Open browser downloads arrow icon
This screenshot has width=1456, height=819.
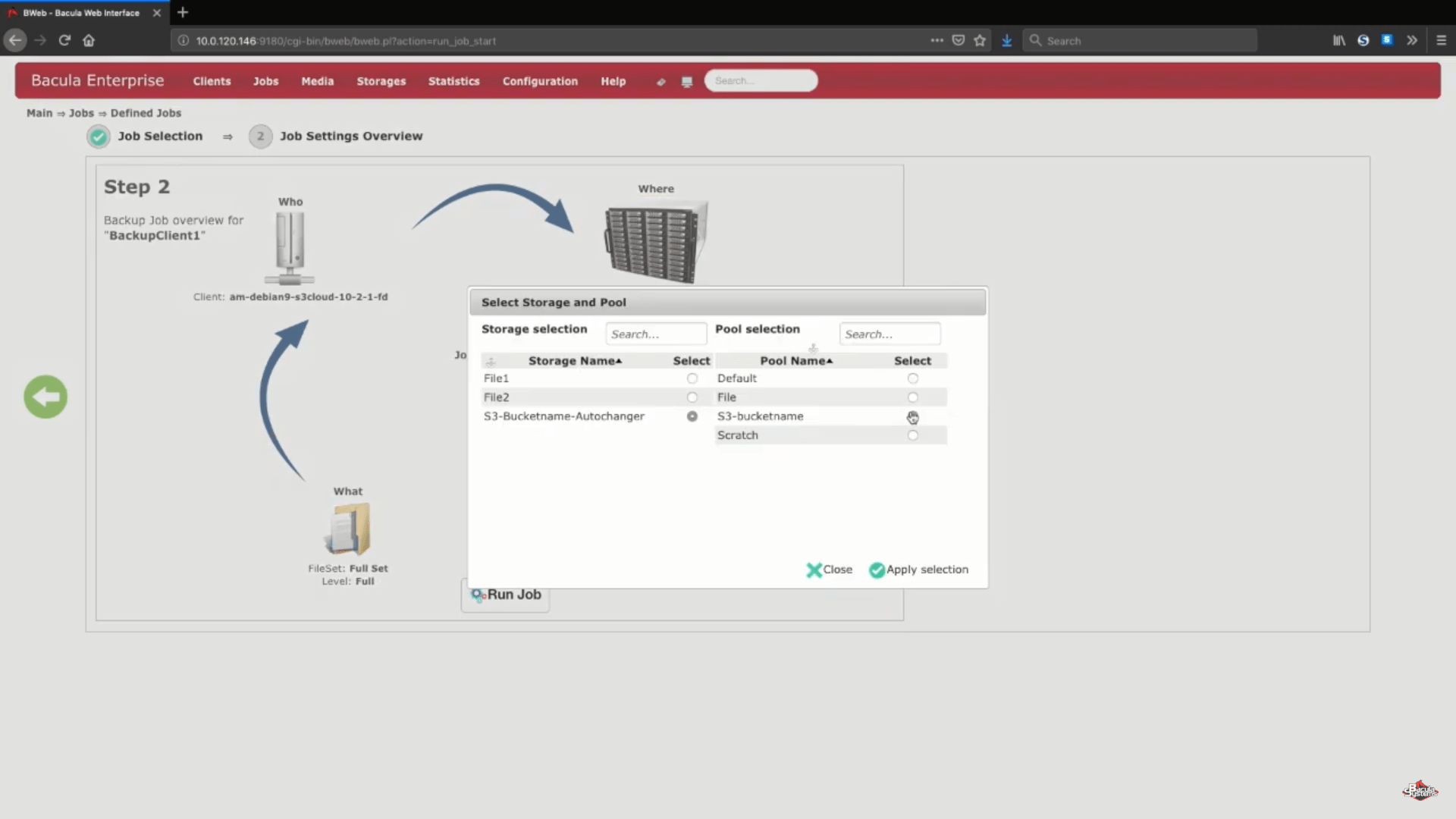click(1006, 40)
